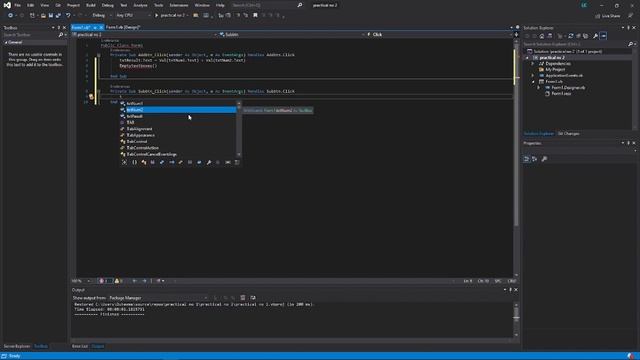Open the 'Show output from' Package Manager dropdown
This screenshot has width=640, height=360.
pyautogui.click(x=158, y=298)
